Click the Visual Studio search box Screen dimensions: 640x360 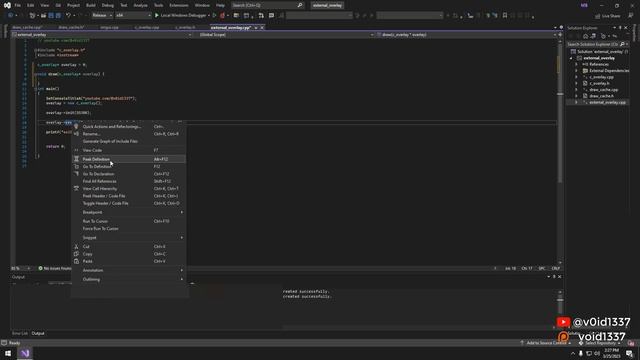pyautogui.click(x=267, y=5)
